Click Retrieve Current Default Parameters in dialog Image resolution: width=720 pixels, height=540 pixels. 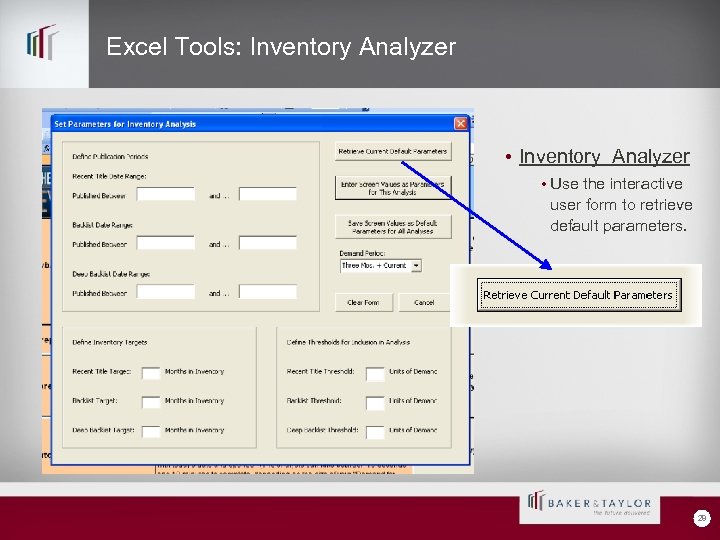(x=393, y=151)
